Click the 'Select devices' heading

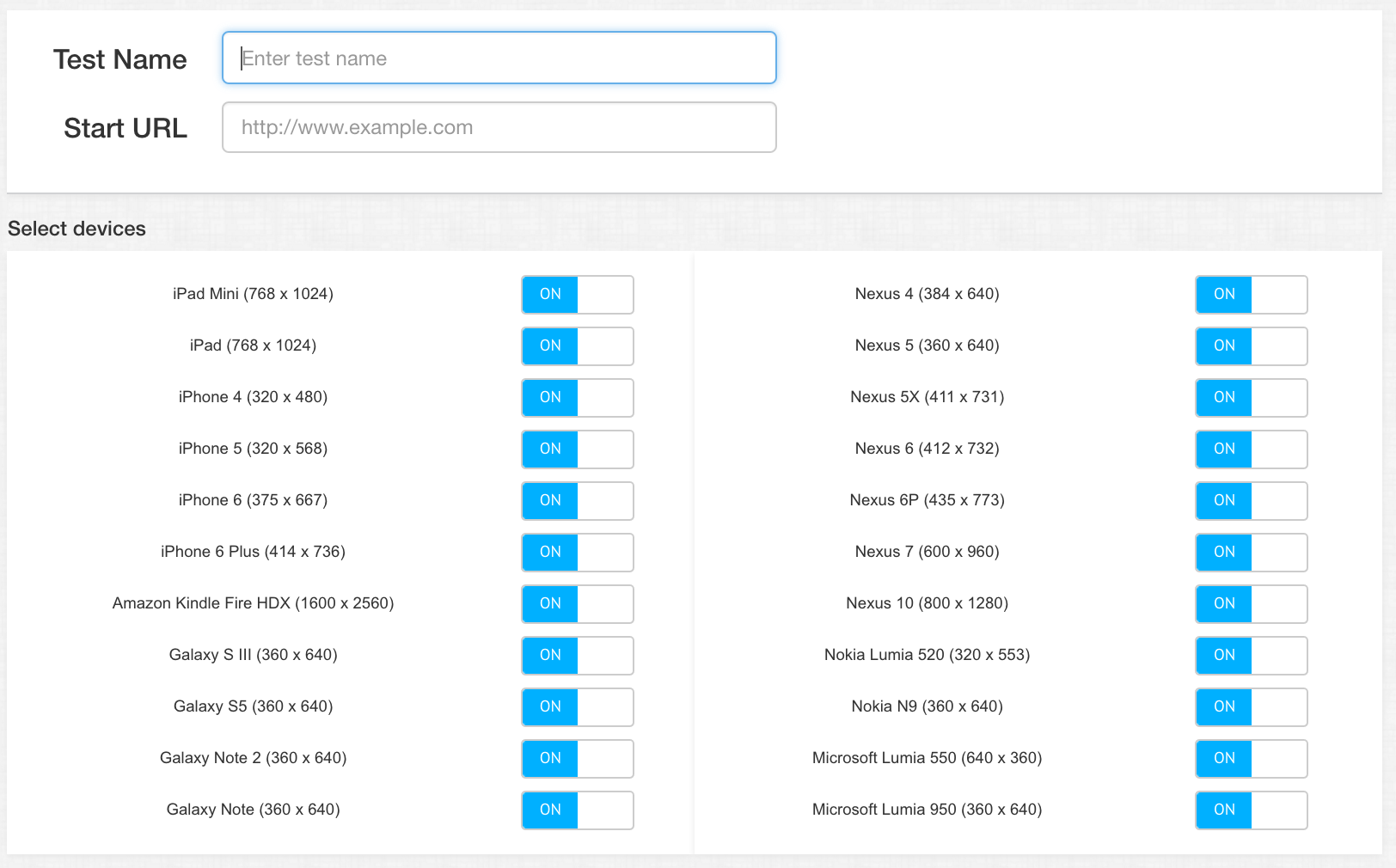click(77, 229)
